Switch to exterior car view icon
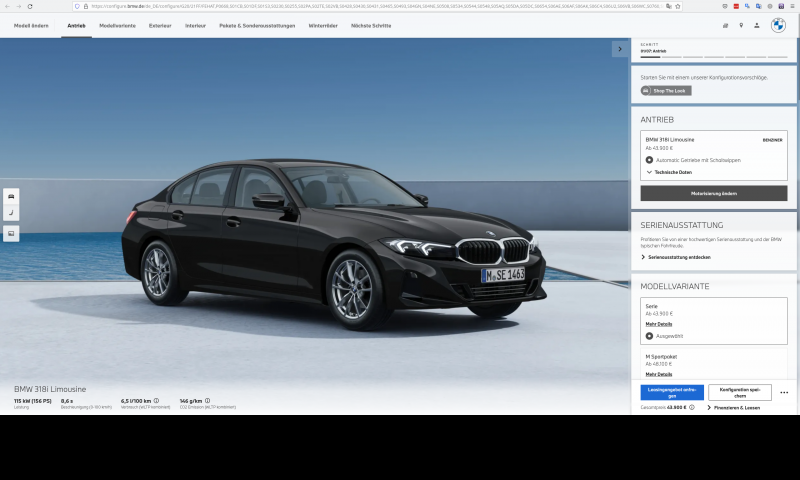Image resolution: width=800 pixels, height=480 pixels. (x=11, y=196)
